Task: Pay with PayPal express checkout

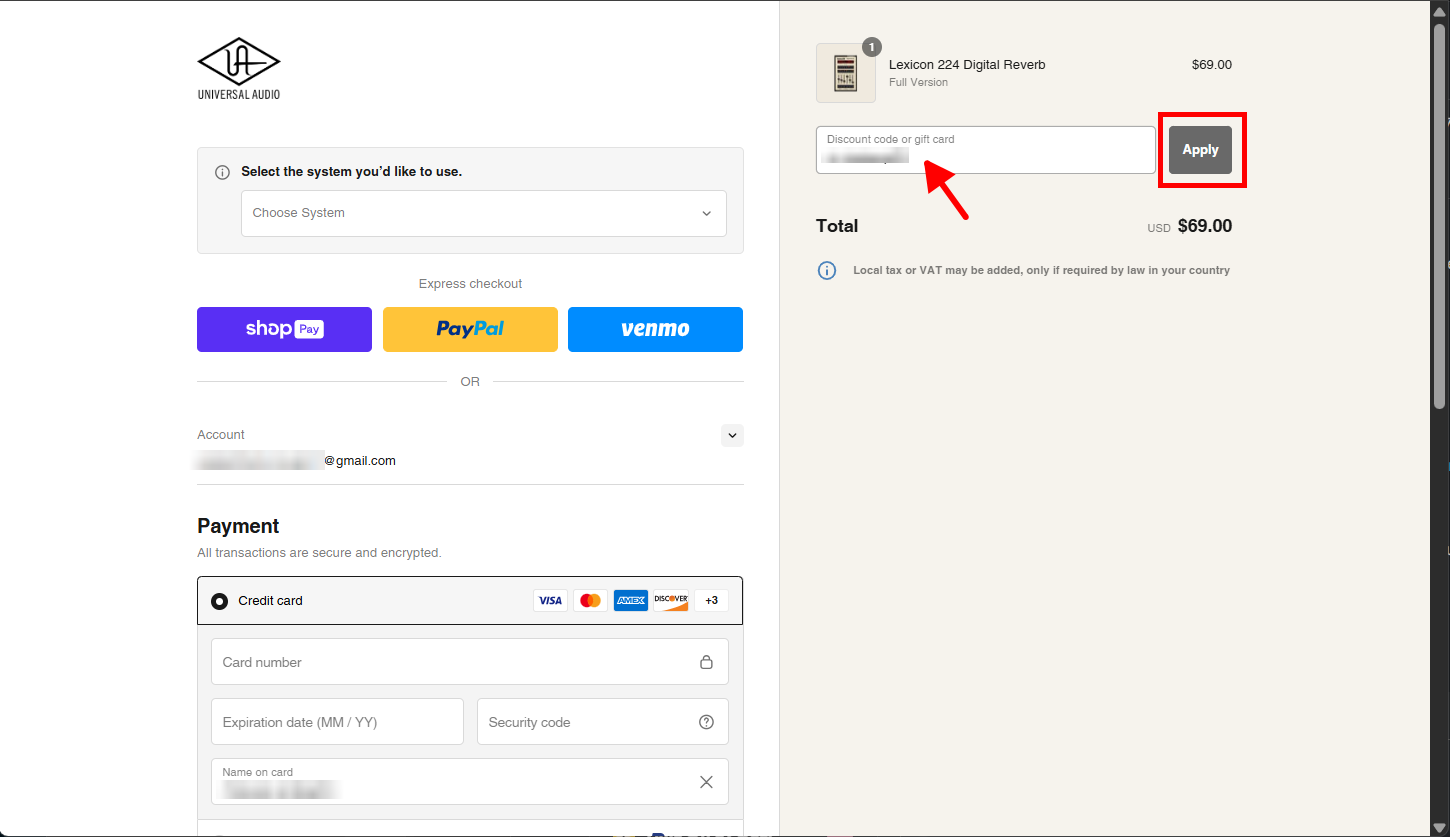Action: (x=470, y=329)
